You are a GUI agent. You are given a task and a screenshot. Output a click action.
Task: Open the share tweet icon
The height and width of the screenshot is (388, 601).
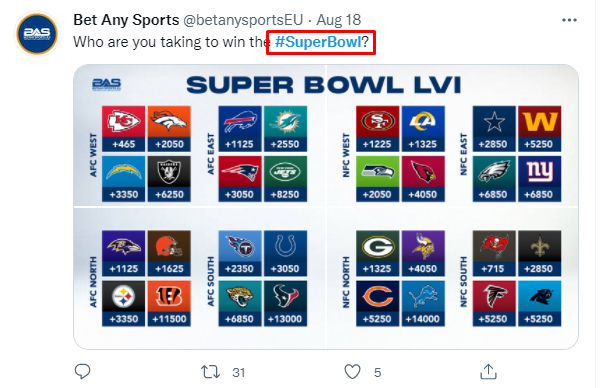coord(488,372)
